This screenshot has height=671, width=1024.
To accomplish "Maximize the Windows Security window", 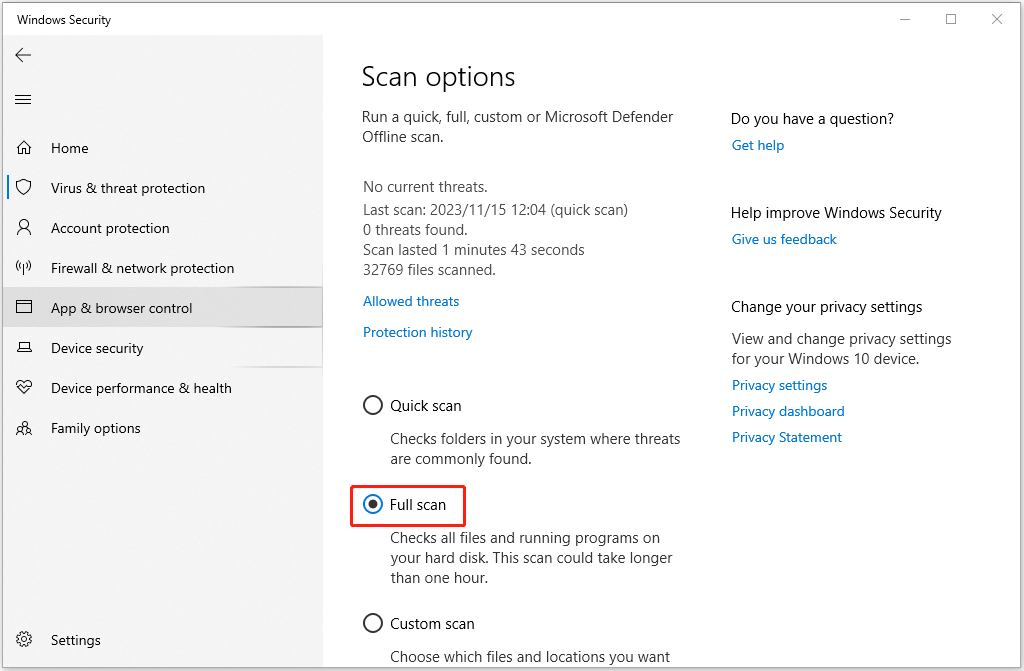I will (950, 19).
